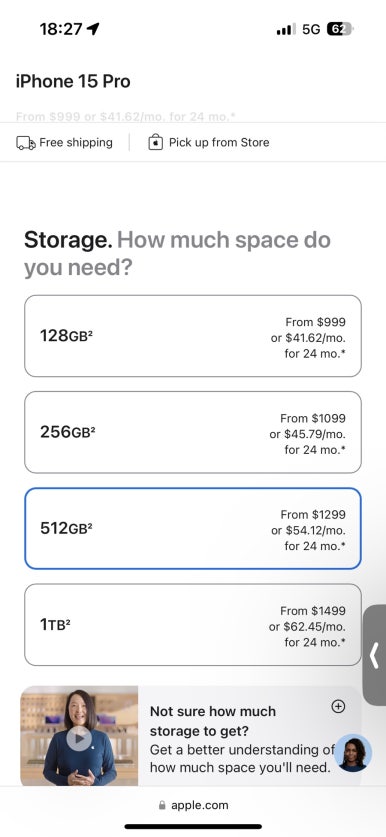Tap the cellular signal bars
Screen dimensions: 386x837
[286, 29]
